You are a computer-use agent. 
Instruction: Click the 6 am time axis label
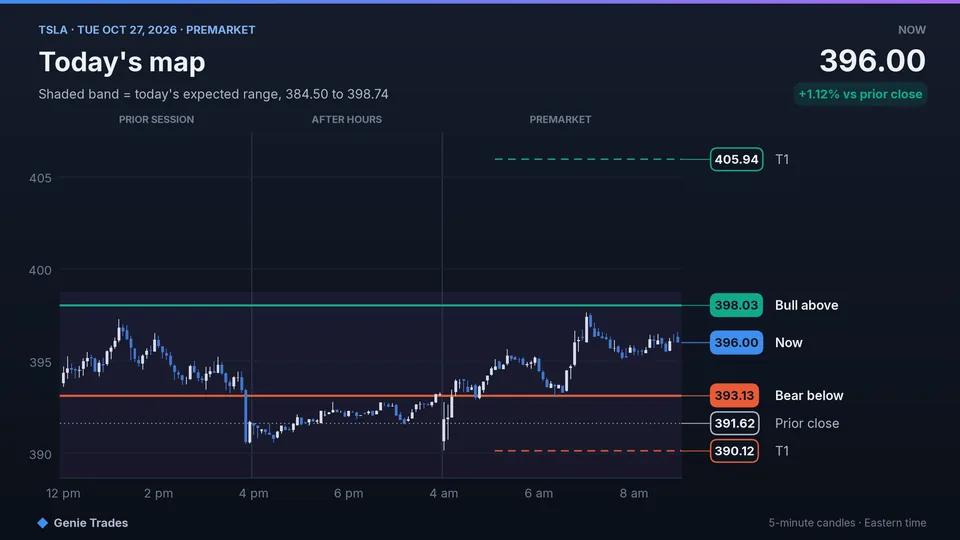[x=539, y=493]
